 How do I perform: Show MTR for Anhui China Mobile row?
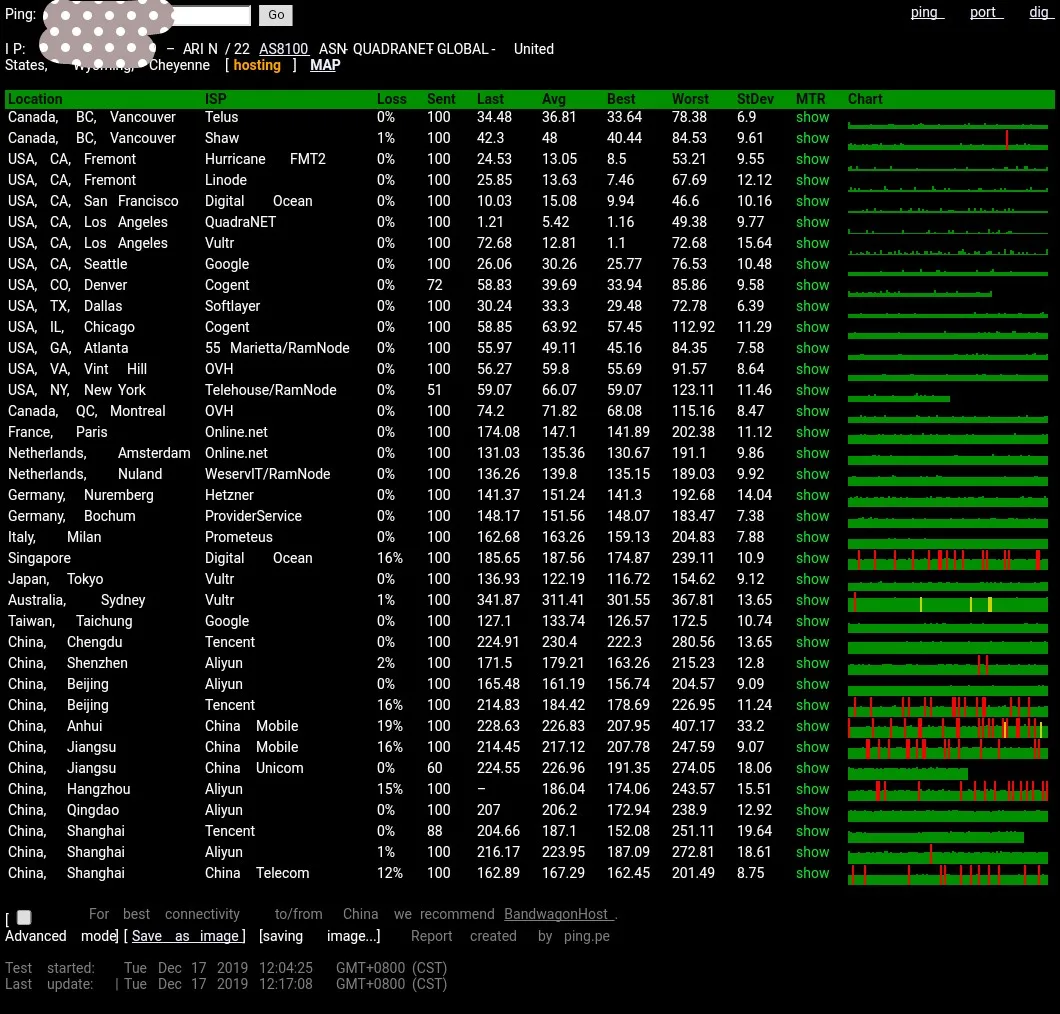[812, 725]
